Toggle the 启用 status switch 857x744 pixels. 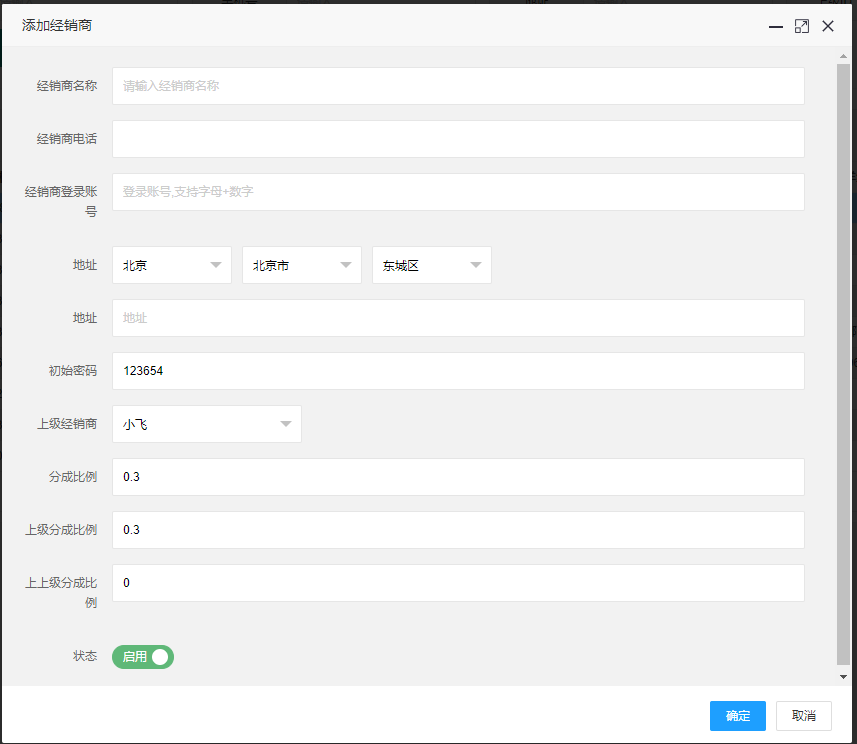tap(143, 657)
